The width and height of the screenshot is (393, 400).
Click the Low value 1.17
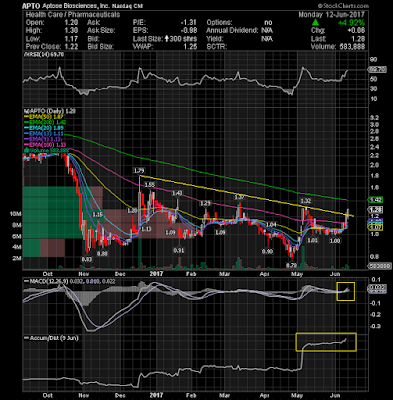tap(72, 39)
